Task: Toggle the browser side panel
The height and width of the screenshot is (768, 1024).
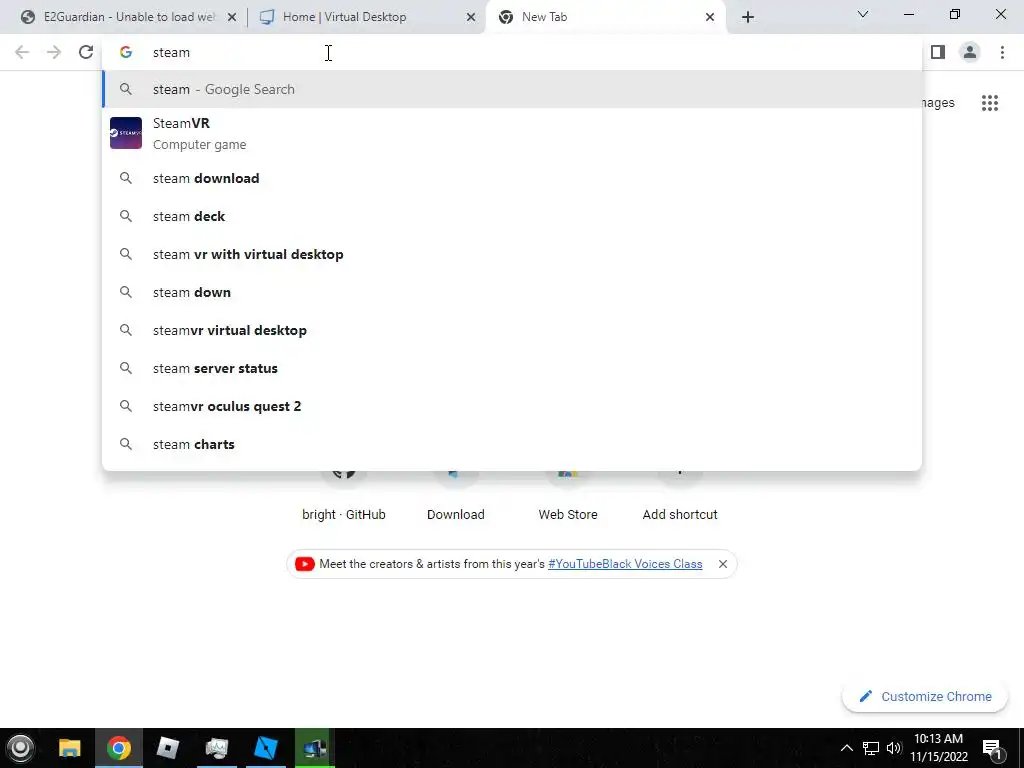Action: pyautogui.click(x=938, y=52)
